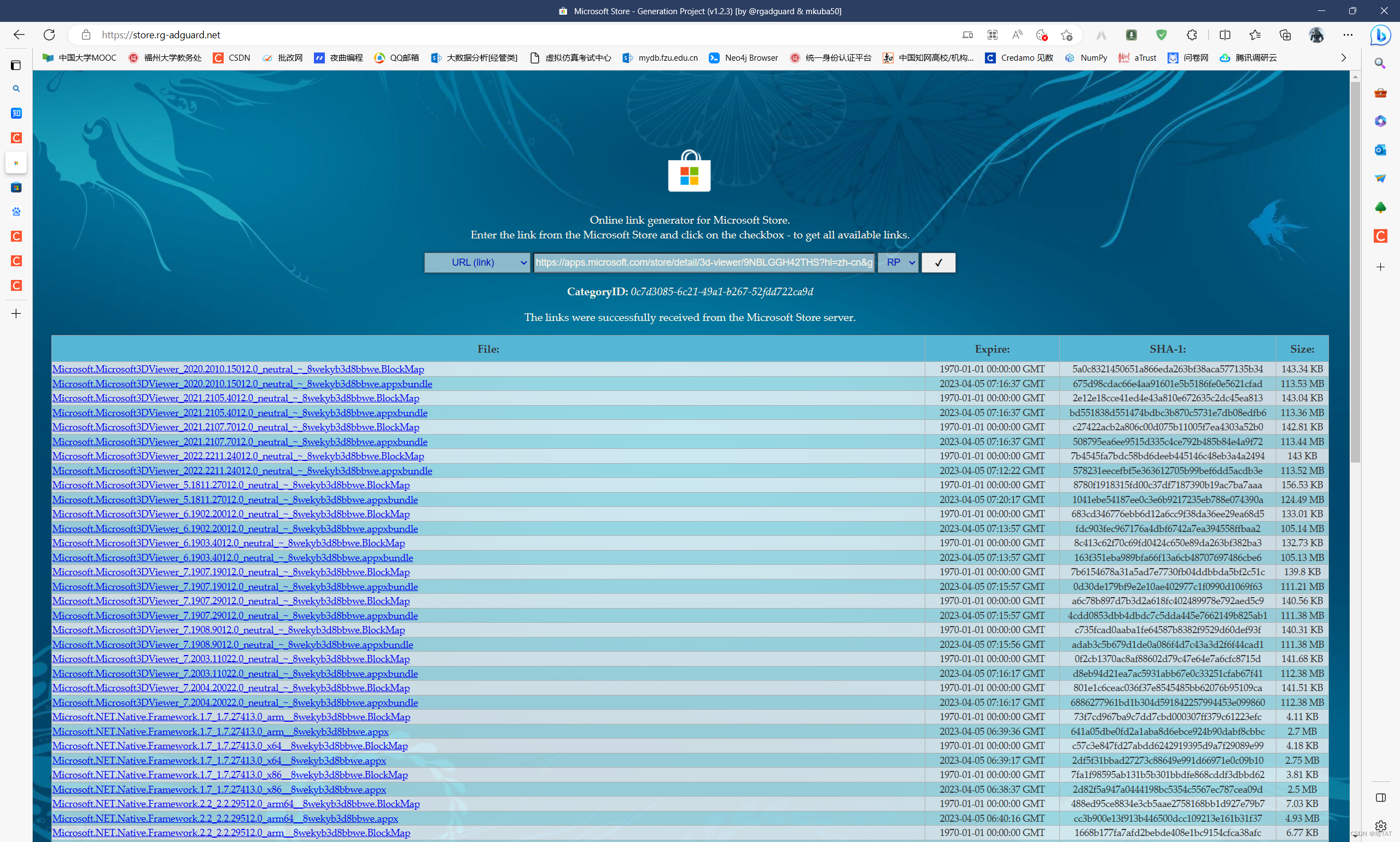This screenshot has width=1400, height=842.
Task: Open browser extensions puzzle icon
Action: [x=1192, y=34]
